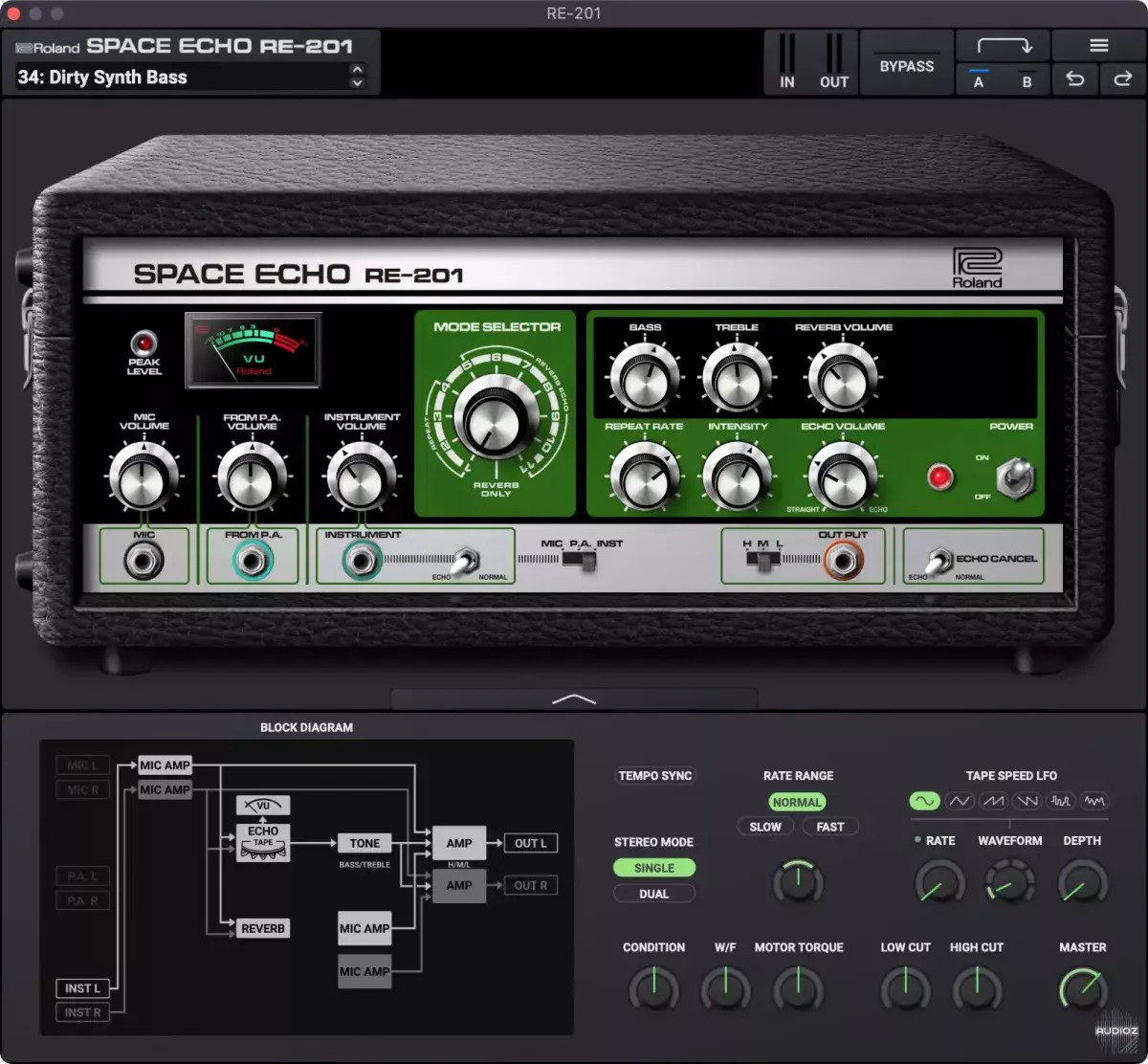Click the REVERB block in block diagram
This screenshot has width=1148, height=1064.
click(x=263, y=928)
